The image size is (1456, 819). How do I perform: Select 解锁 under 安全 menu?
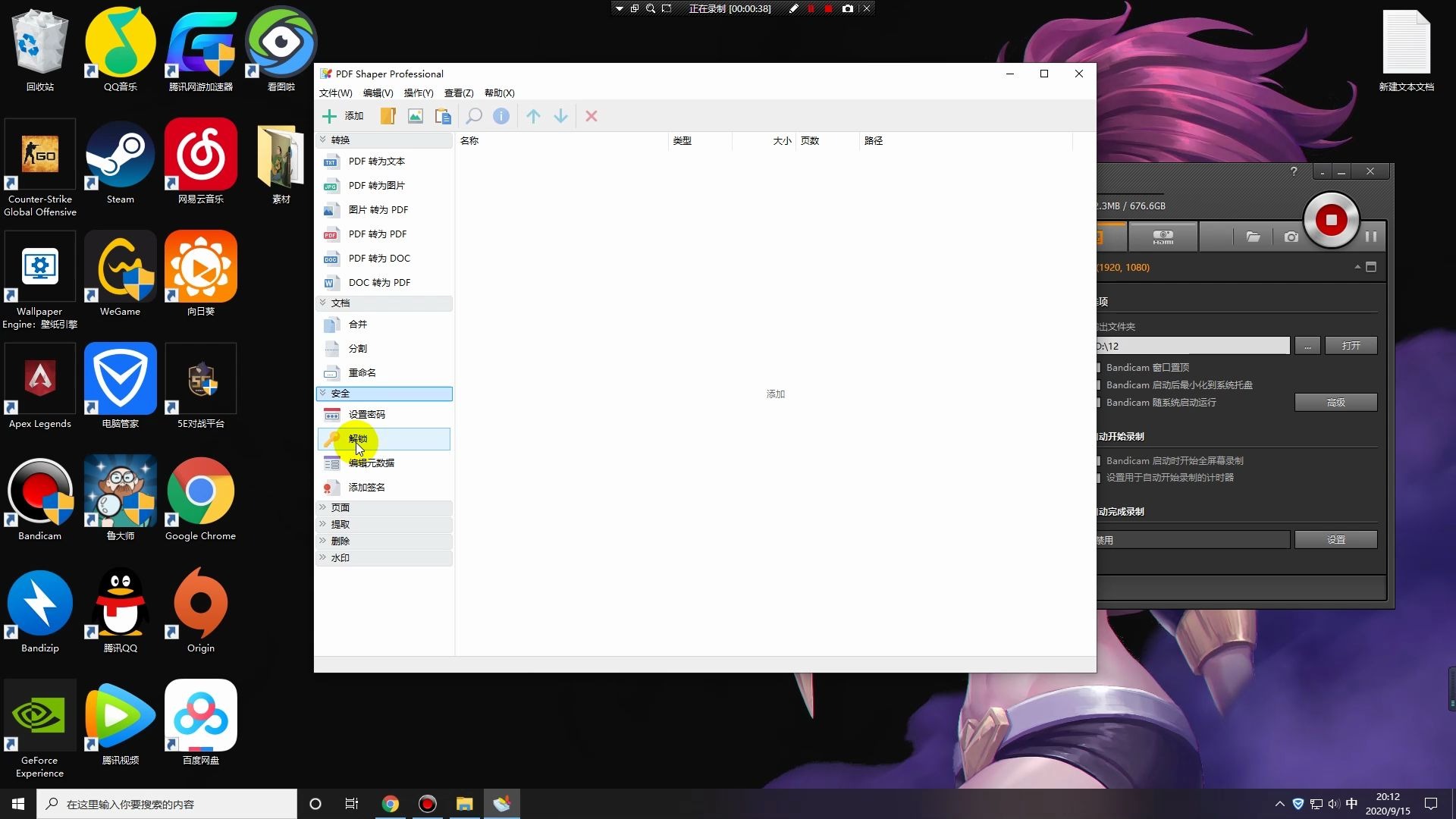coord(358,438)
